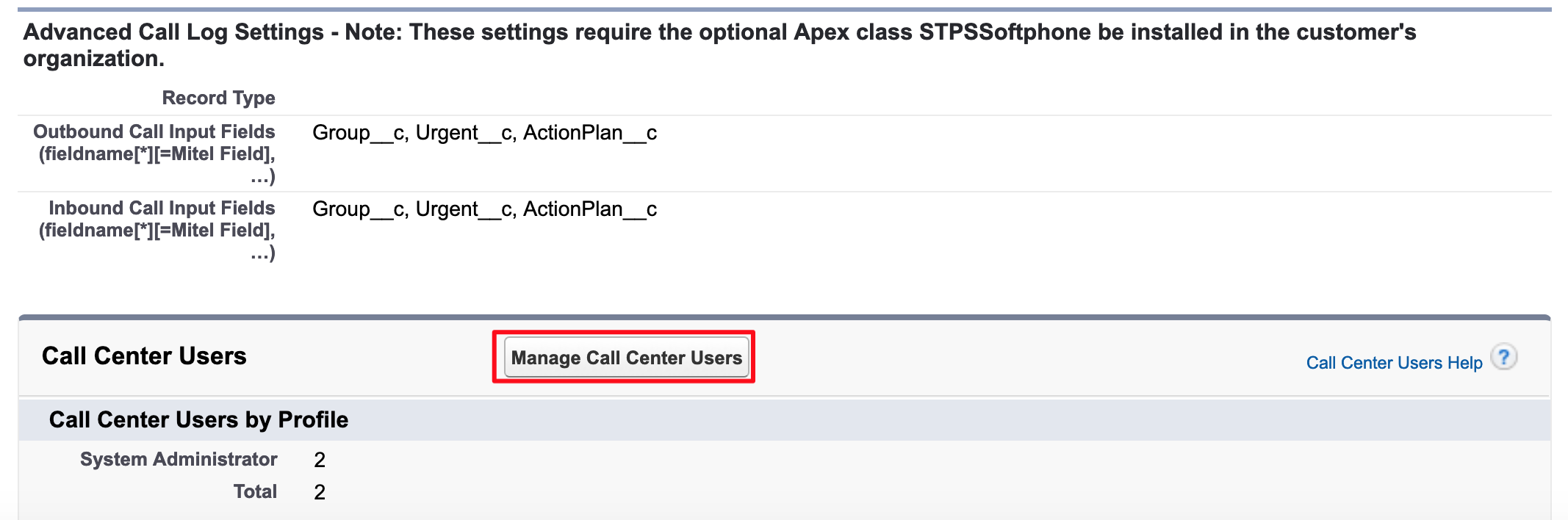Click the Inbound Call Input Fields label

[x=162, y=209]
